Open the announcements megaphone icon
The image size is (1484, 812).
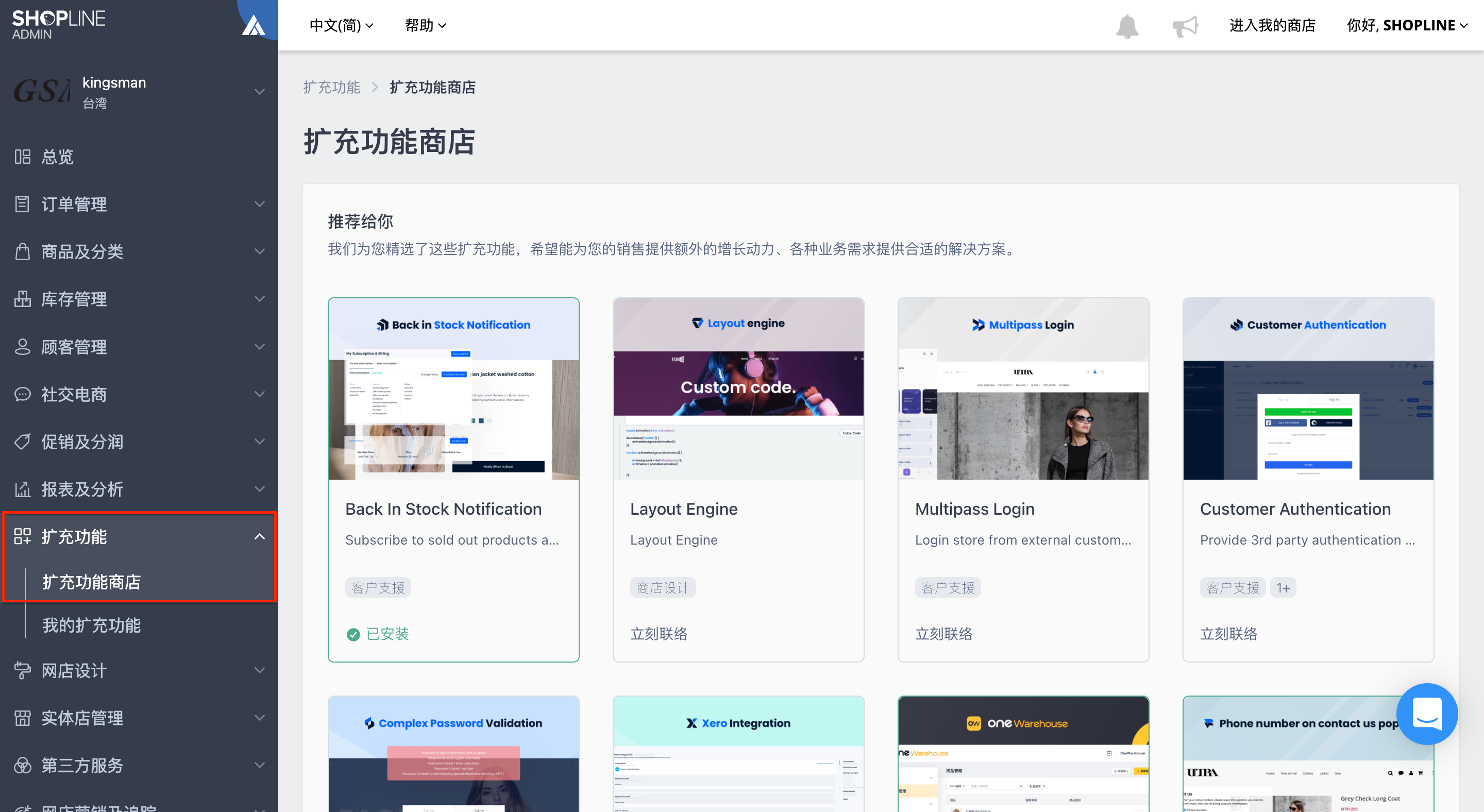pyautogui.click(x=1185, y=26)
